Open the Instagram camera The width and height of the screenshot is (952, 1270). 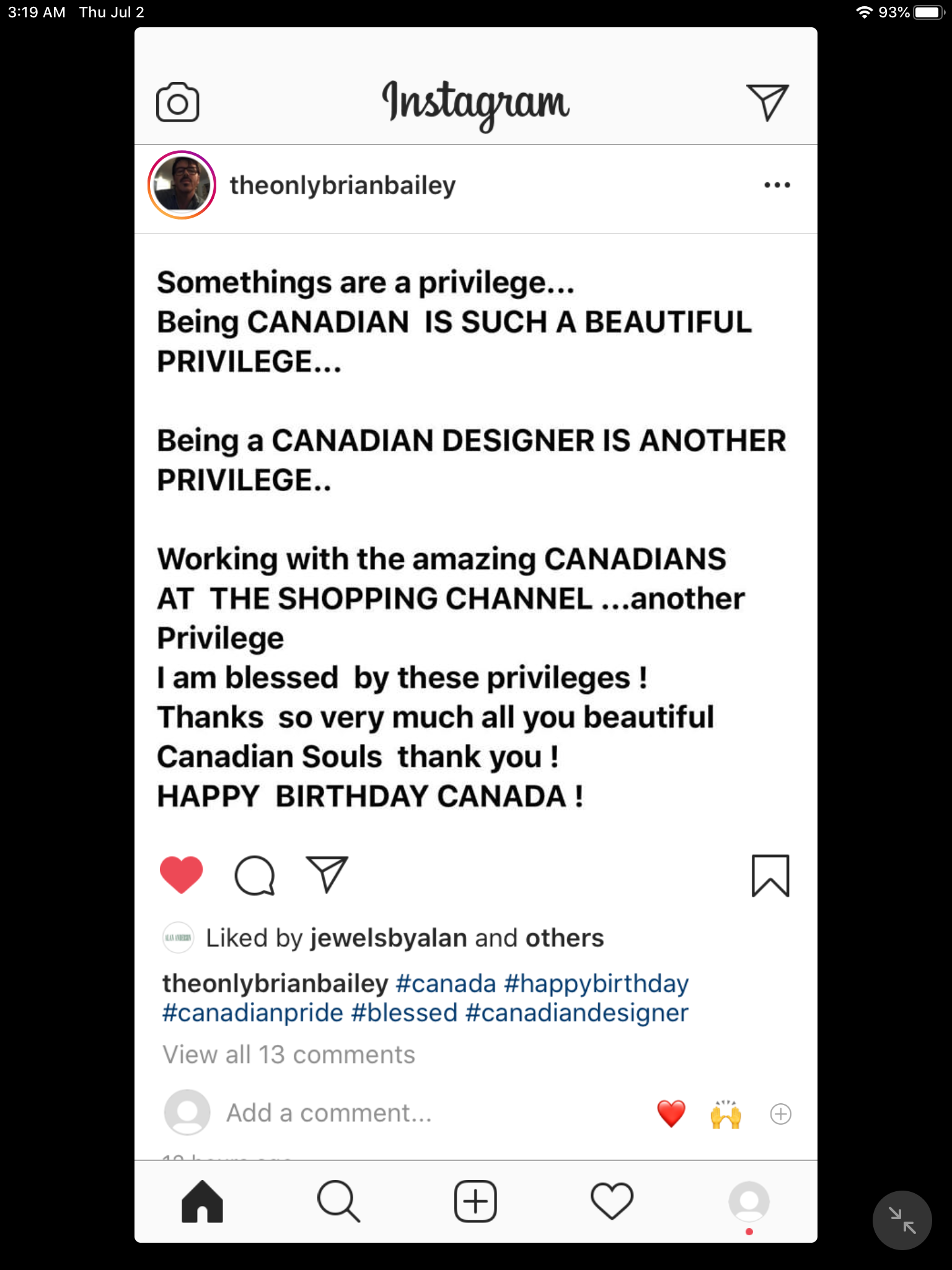pos(177,102)
